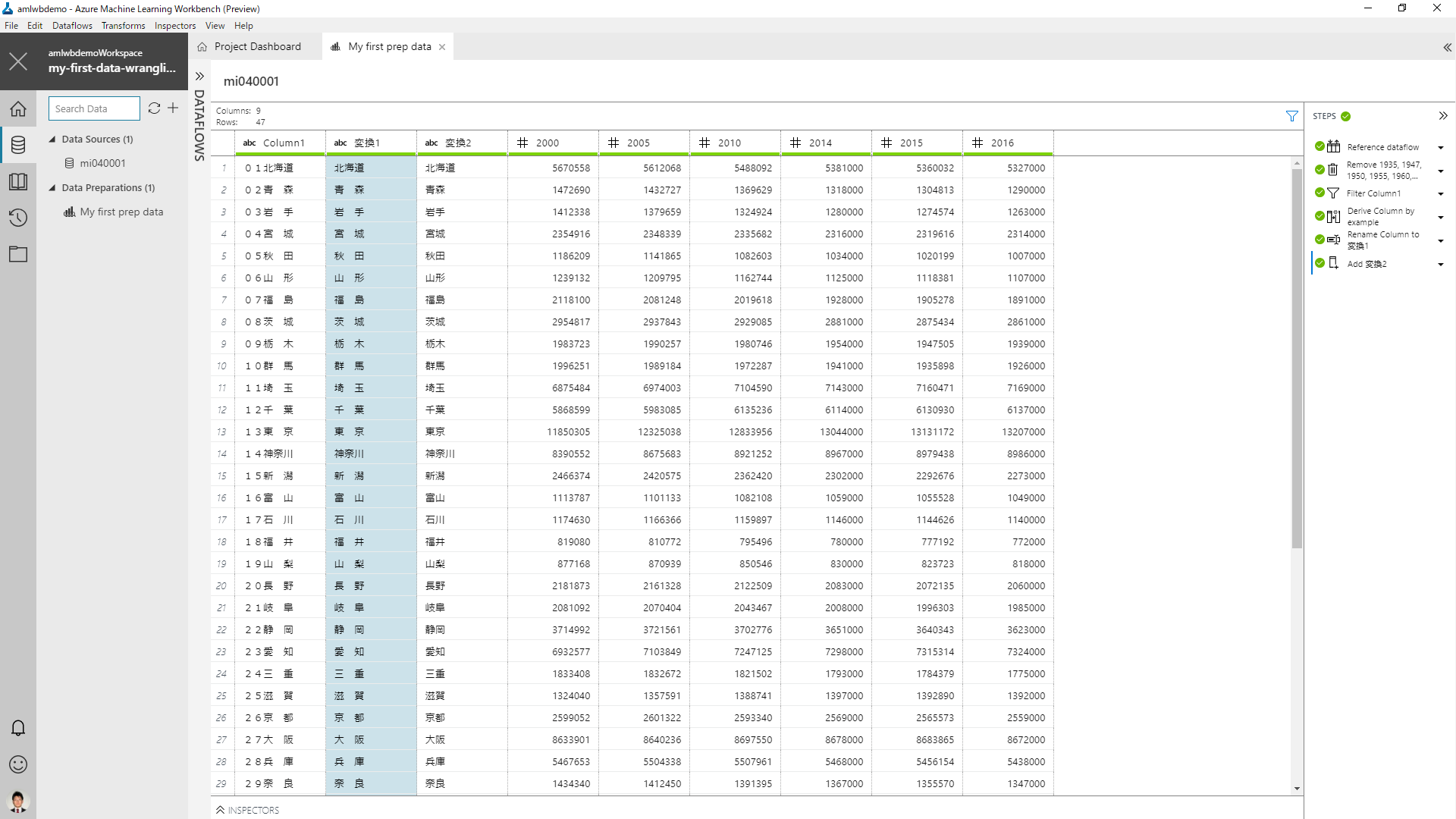Collapse the Data Preparations tree group
The width and height of the screenshot is (1456, 819).
tap(52, 187)
